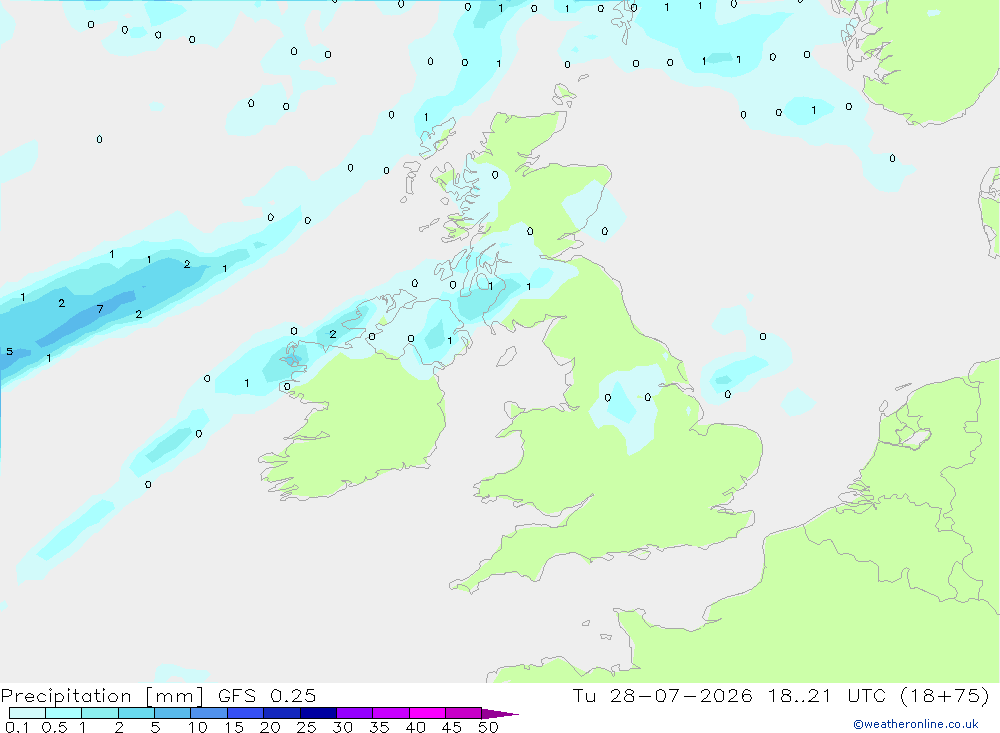Click the legend label "50"
This screenshot has height=733, width=1000.
(488, 727)
